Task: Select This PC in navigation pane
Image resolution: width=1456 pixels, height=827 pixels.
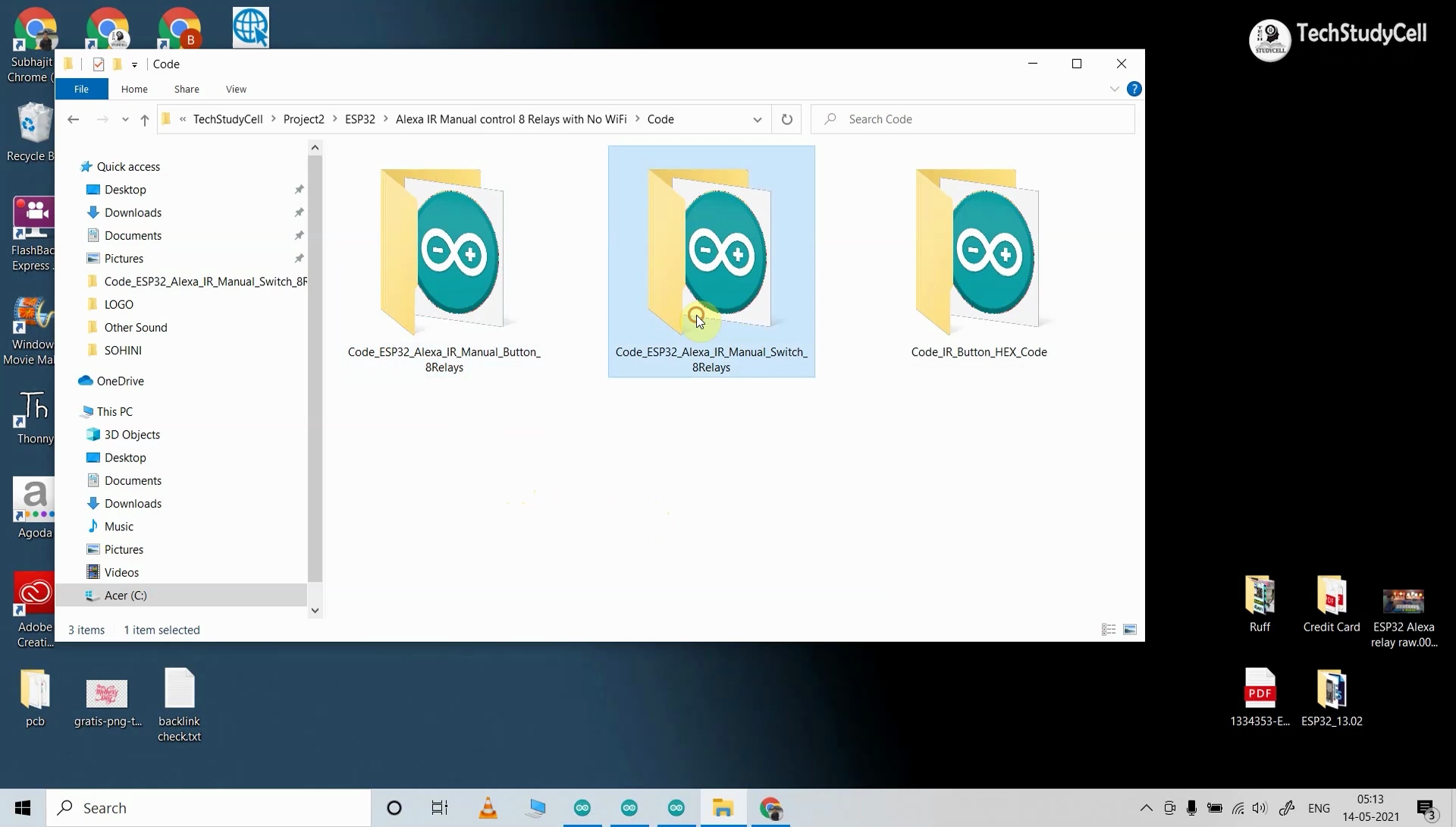Action: [115, 412]
